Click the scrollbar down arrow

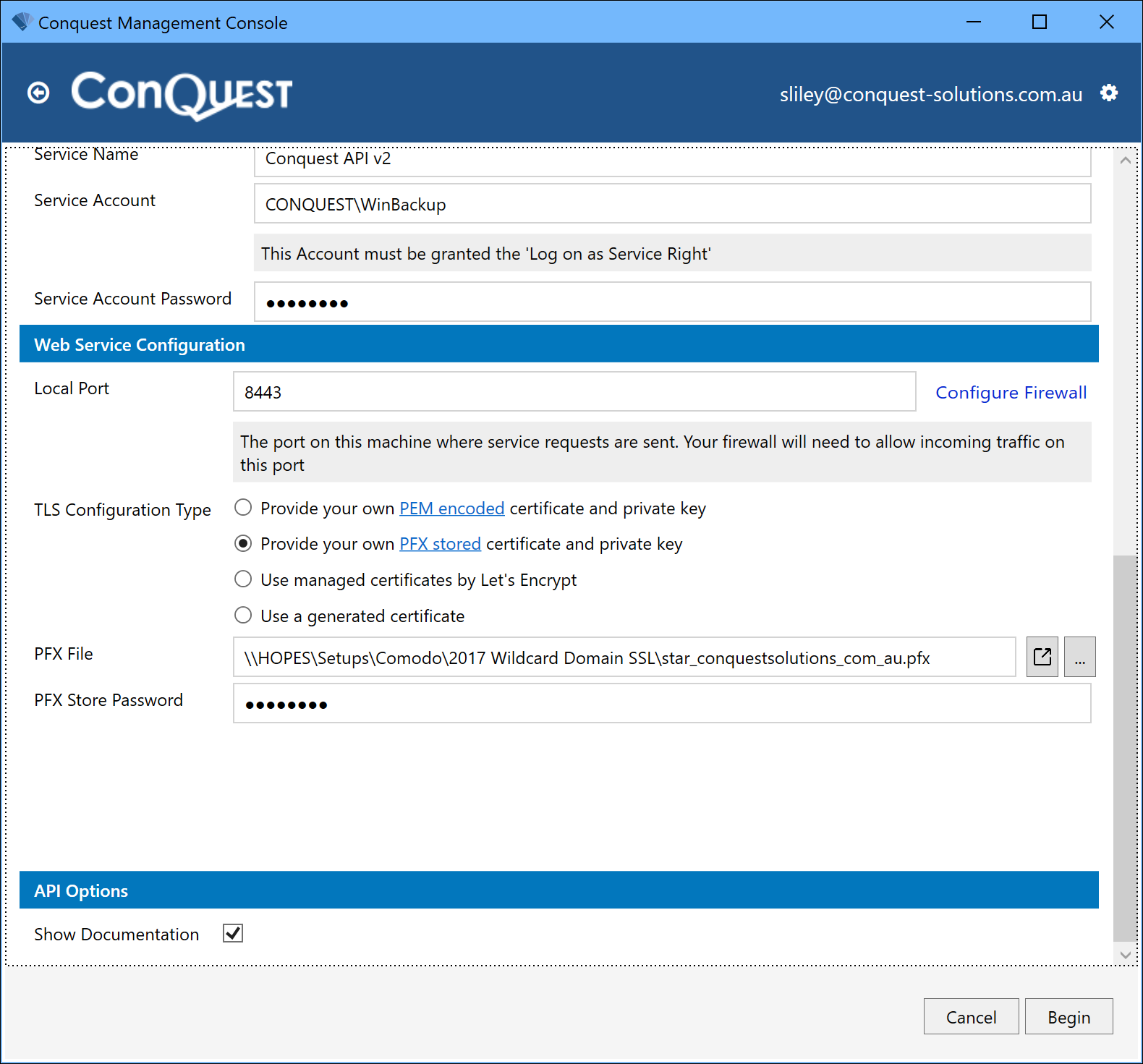coord(1125,955)
